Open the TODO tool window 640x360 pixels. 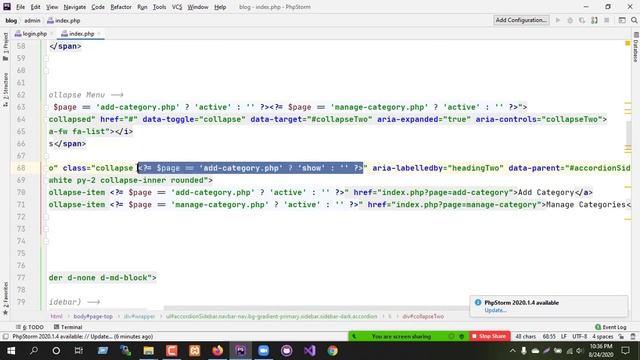pyautogui.click(x=29, y=327)
